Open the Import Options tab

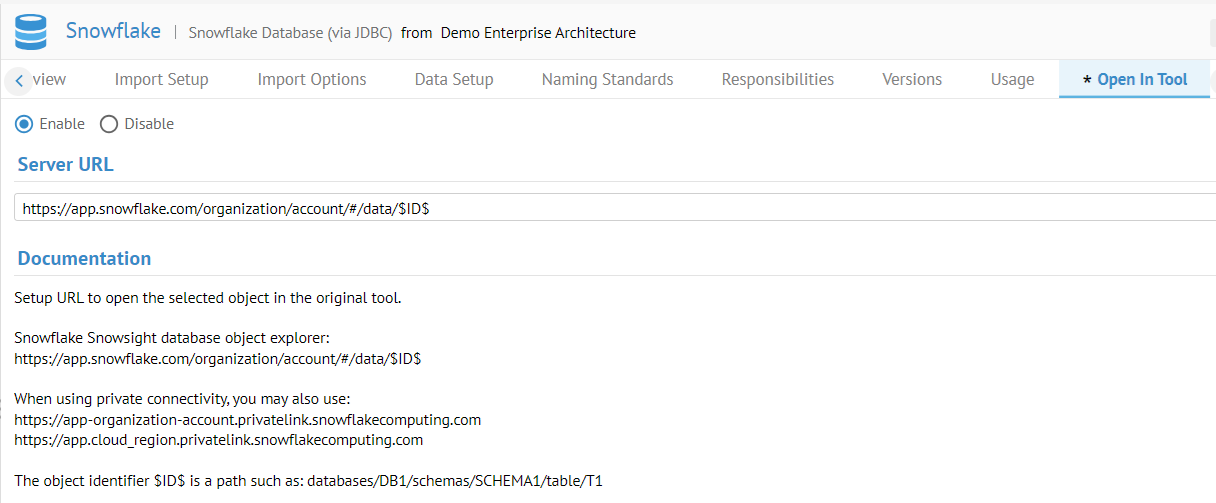click(x=312, y=80)
